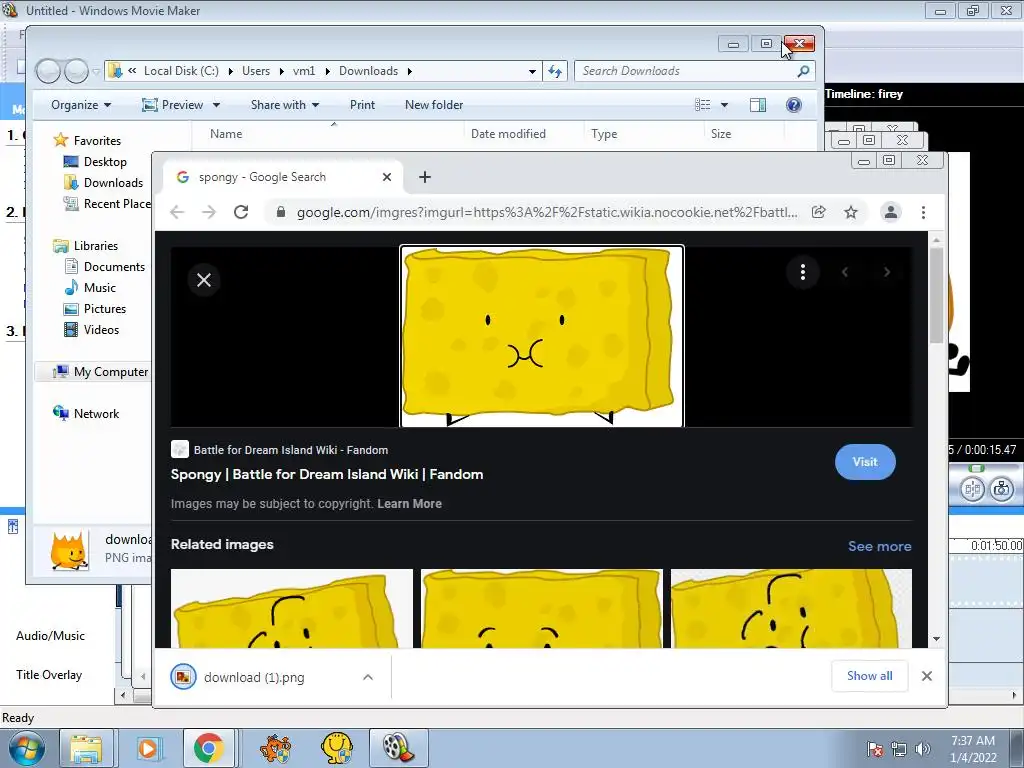The image size is (1024, 768).
Task: Create a New folder in Downloads
Action: click(x=434, y=105)
